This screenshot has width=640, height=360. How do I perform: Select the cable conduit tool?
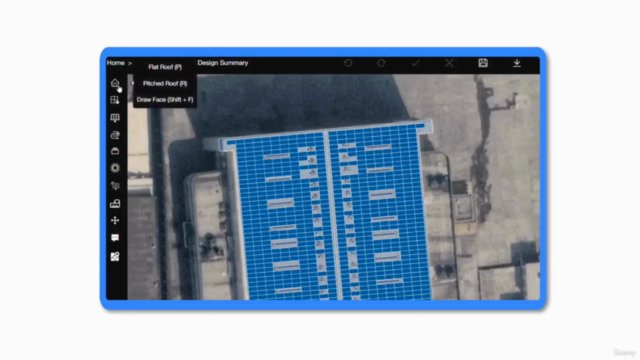coord(115,135)
